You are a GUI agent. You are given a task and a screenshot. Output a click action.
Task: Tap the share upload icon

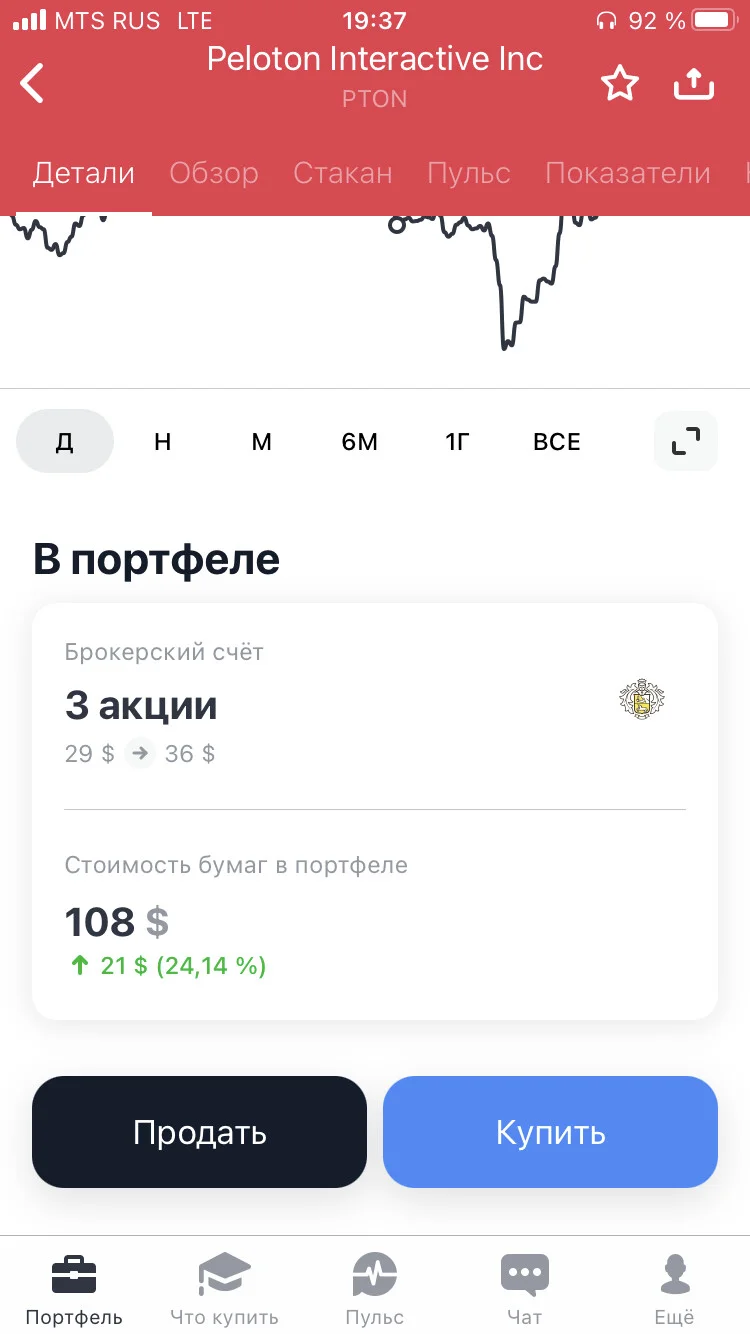[x=694, y=83]
